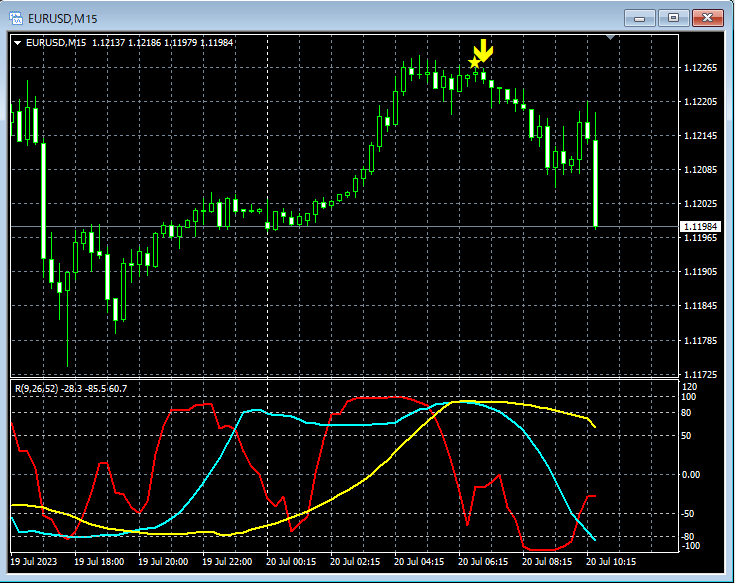
Task: Click price level 1.12145 on scale
Action: point(700,136)
